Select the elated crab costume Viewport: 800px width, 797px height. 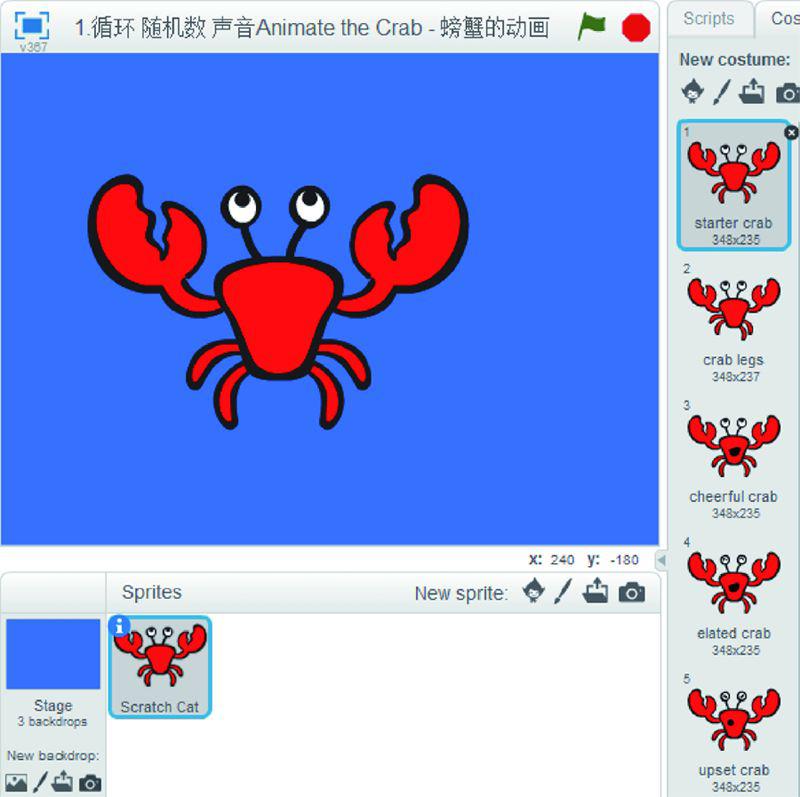(734, 595)
